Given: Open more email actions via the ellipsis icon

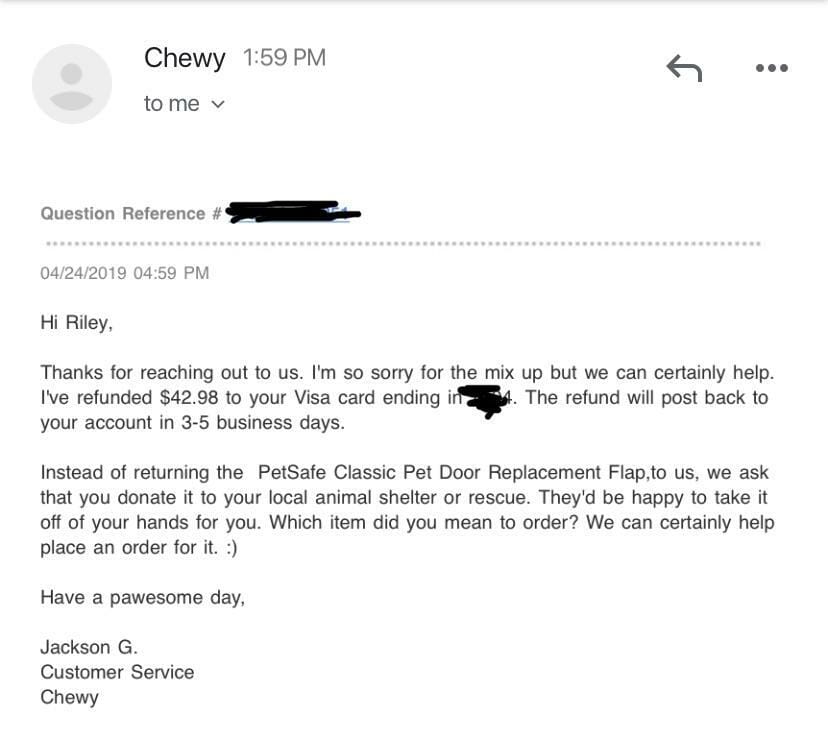Looking at the screenshot, I should [x=771, y=67].
